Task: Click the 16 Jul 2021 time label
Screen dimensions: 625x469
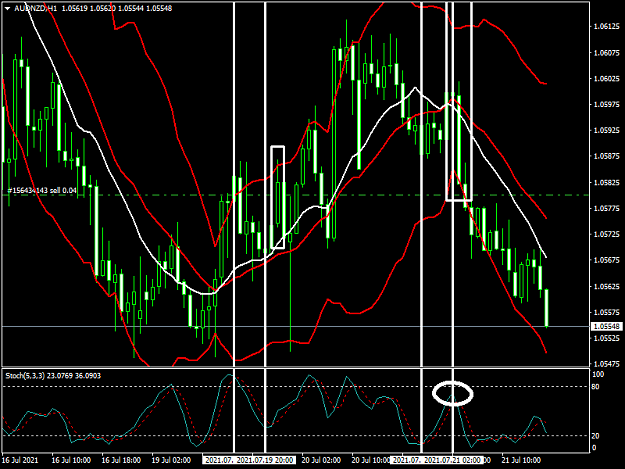Action: click(20, 460)
